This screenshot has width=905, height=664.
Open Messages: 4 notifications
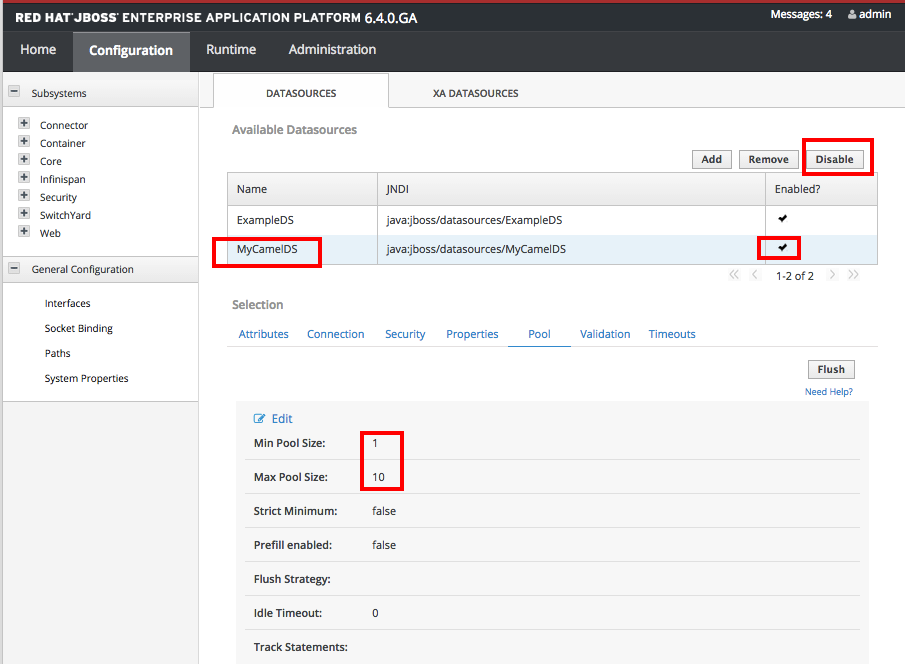point(801,14)
